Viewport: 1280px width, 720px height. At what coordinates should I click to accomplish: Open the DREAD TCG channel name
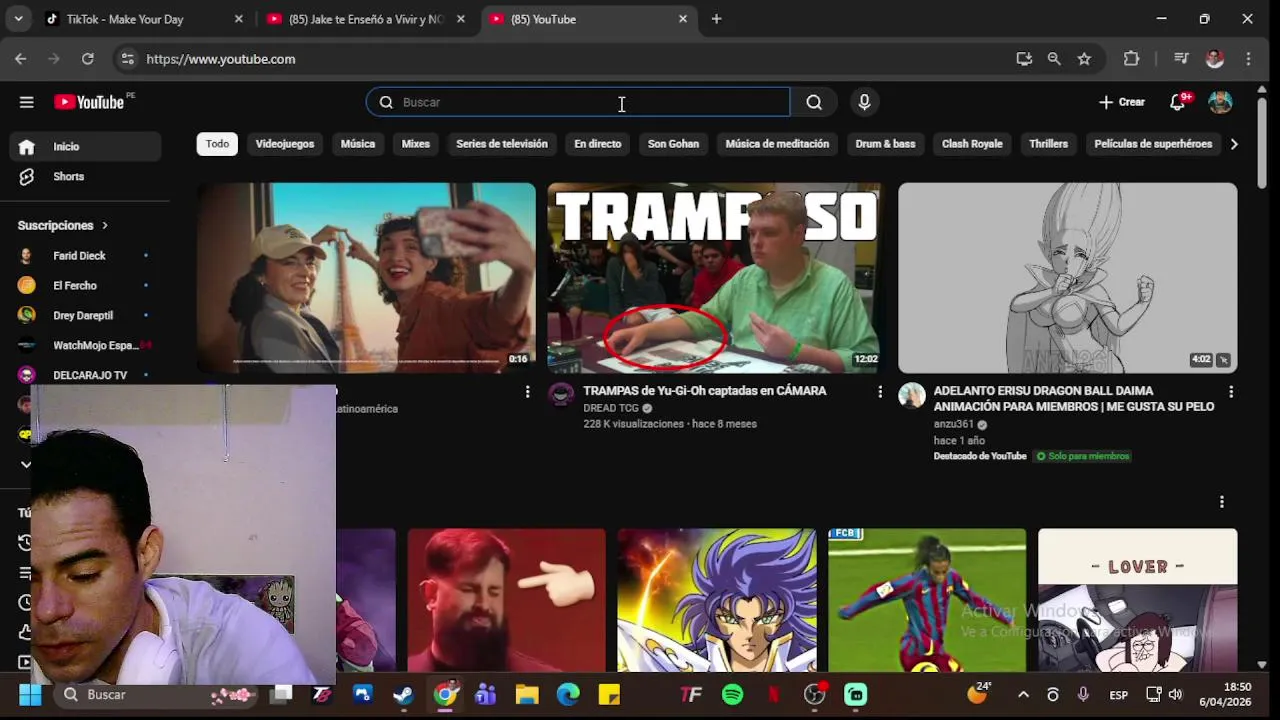611,408
